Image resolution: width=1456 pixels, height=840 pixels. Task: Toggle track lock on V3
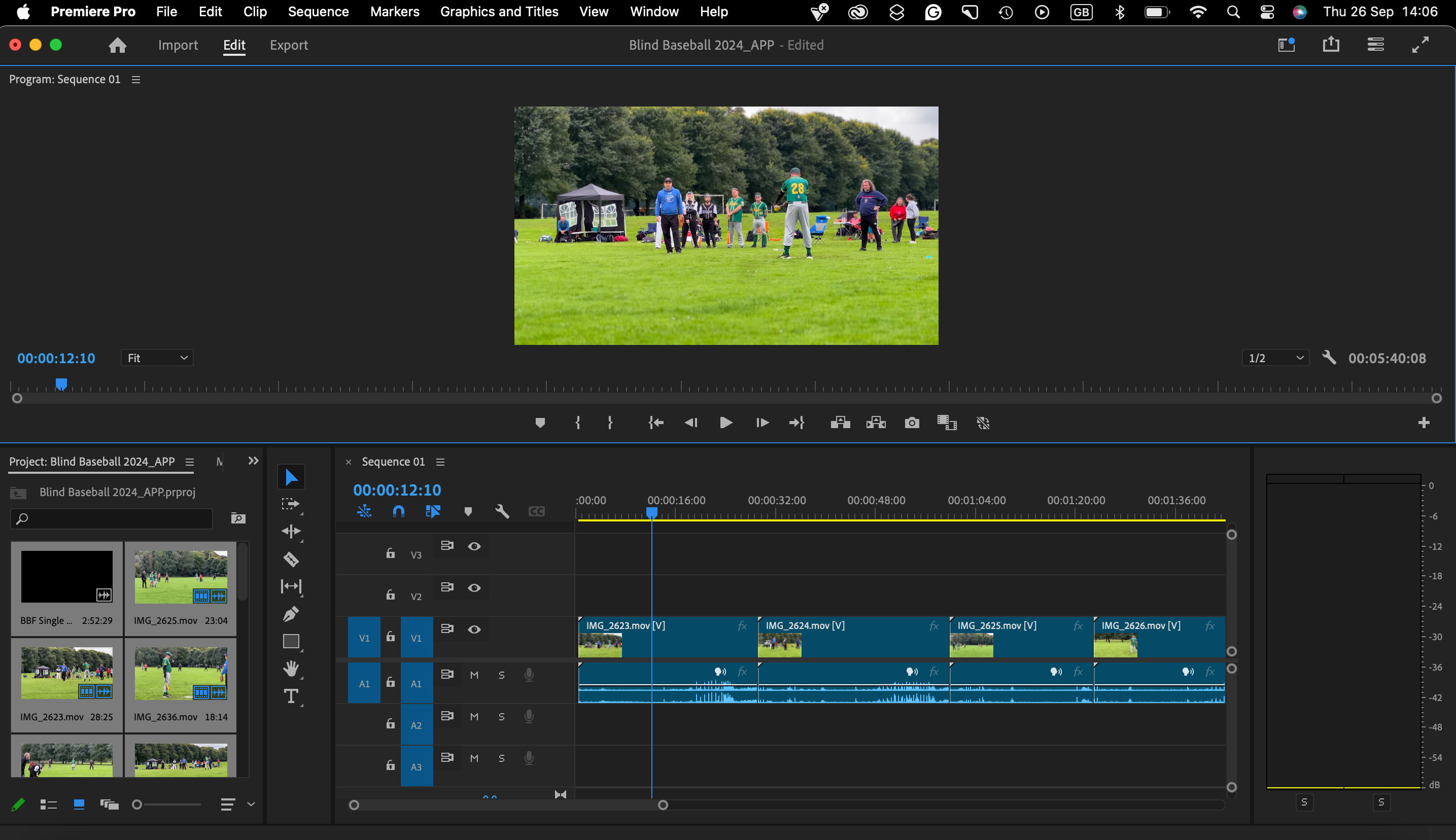point(391,553)
